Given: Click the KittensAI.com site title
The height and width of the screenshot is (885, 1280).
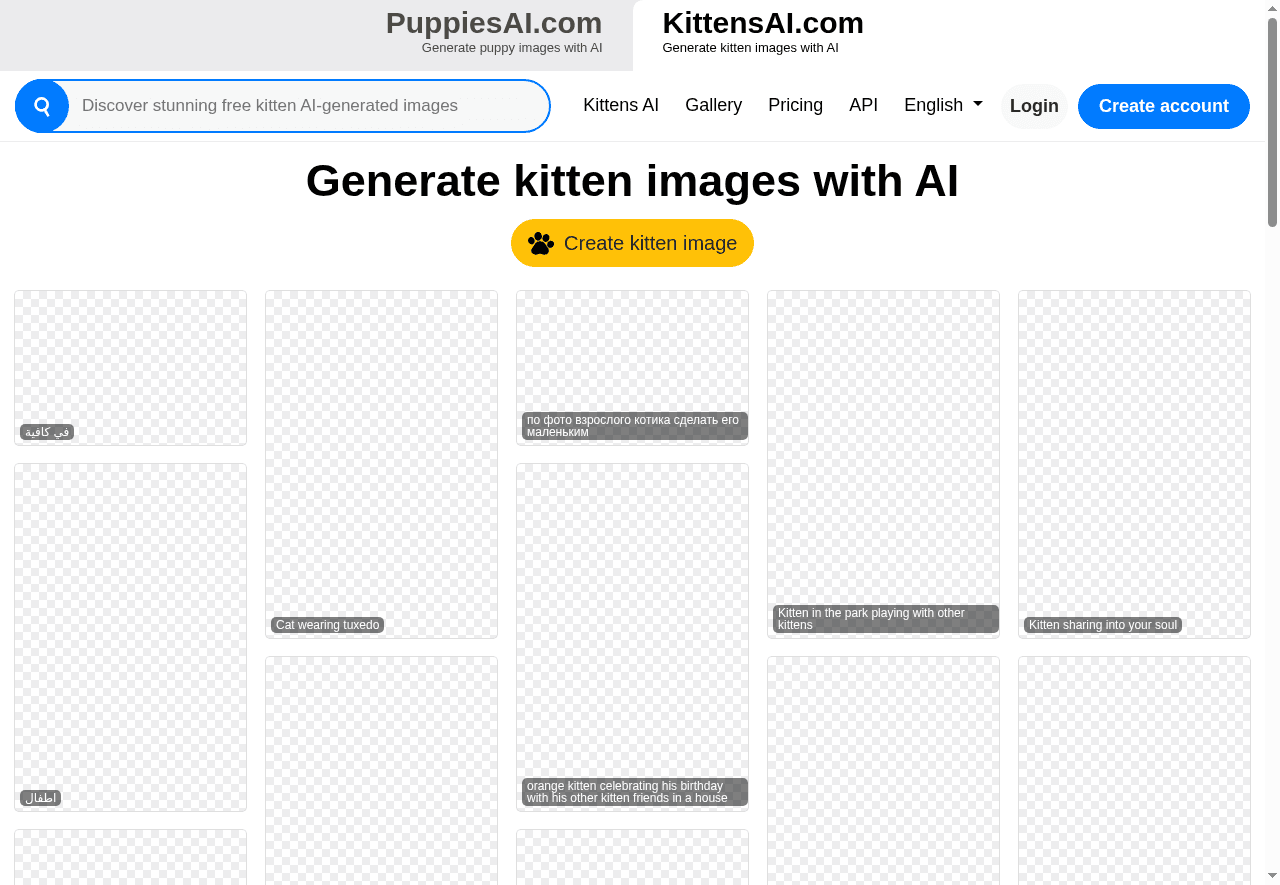Looking at the screenshot, I should point(763,23).
